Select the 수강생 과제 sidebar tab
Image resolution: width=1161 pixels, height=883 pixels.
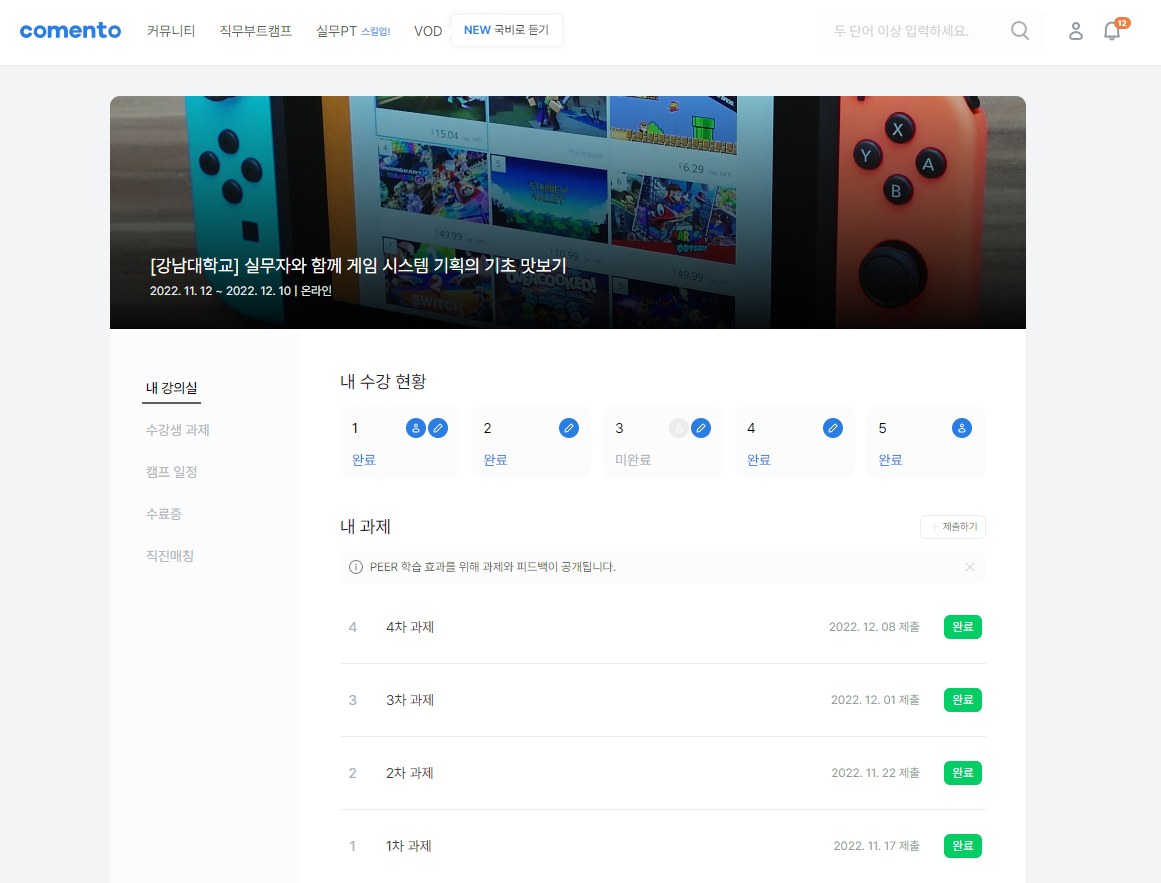pyautogui.click(x=178, y=430)
